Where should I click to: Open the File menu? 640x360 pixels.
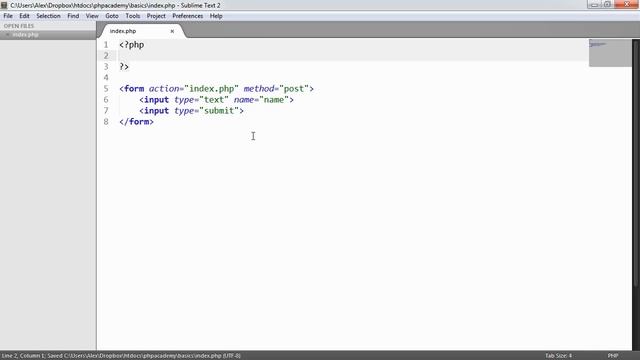(x=8, y=16)
